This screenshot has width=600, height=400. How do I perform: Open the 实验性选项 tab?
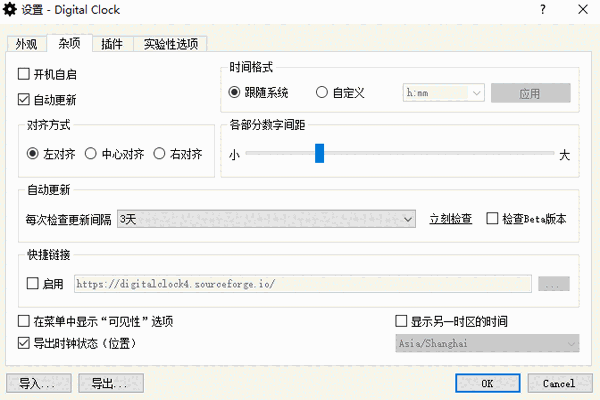pyautogui.click(x=171, y=44)
